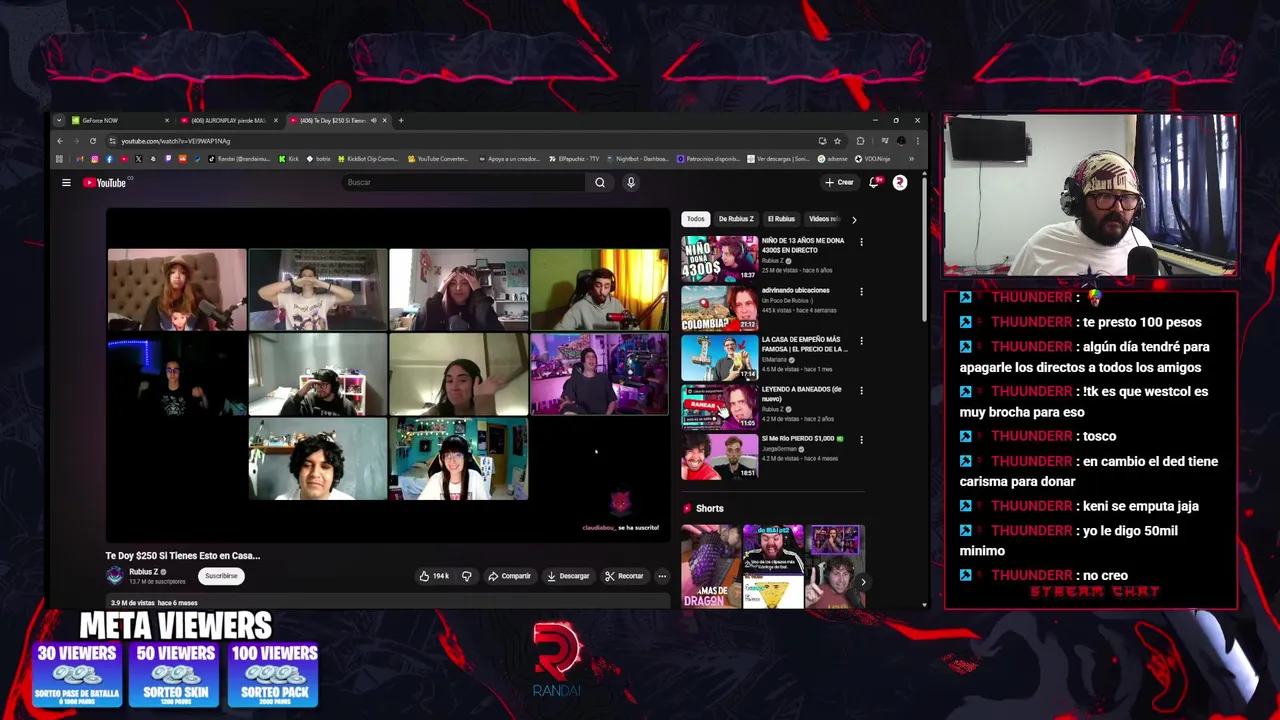Click the Crear button
Viewport: 1280px width, 720px height.
click(839, 182)
